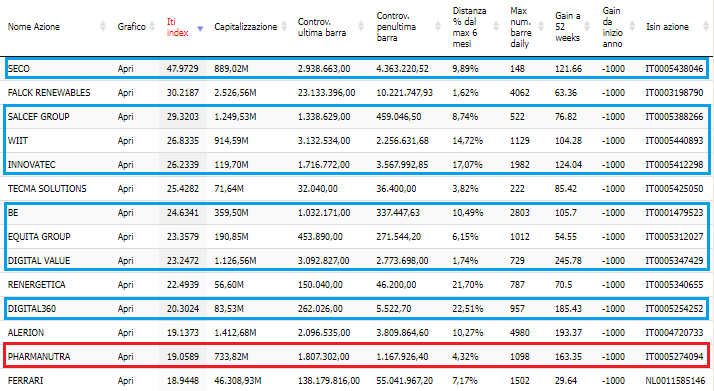Viewport: 714px width, 391px height.
Task: Select the TECMA SOLUTIONS row name
Action: (x=47, y=188)
